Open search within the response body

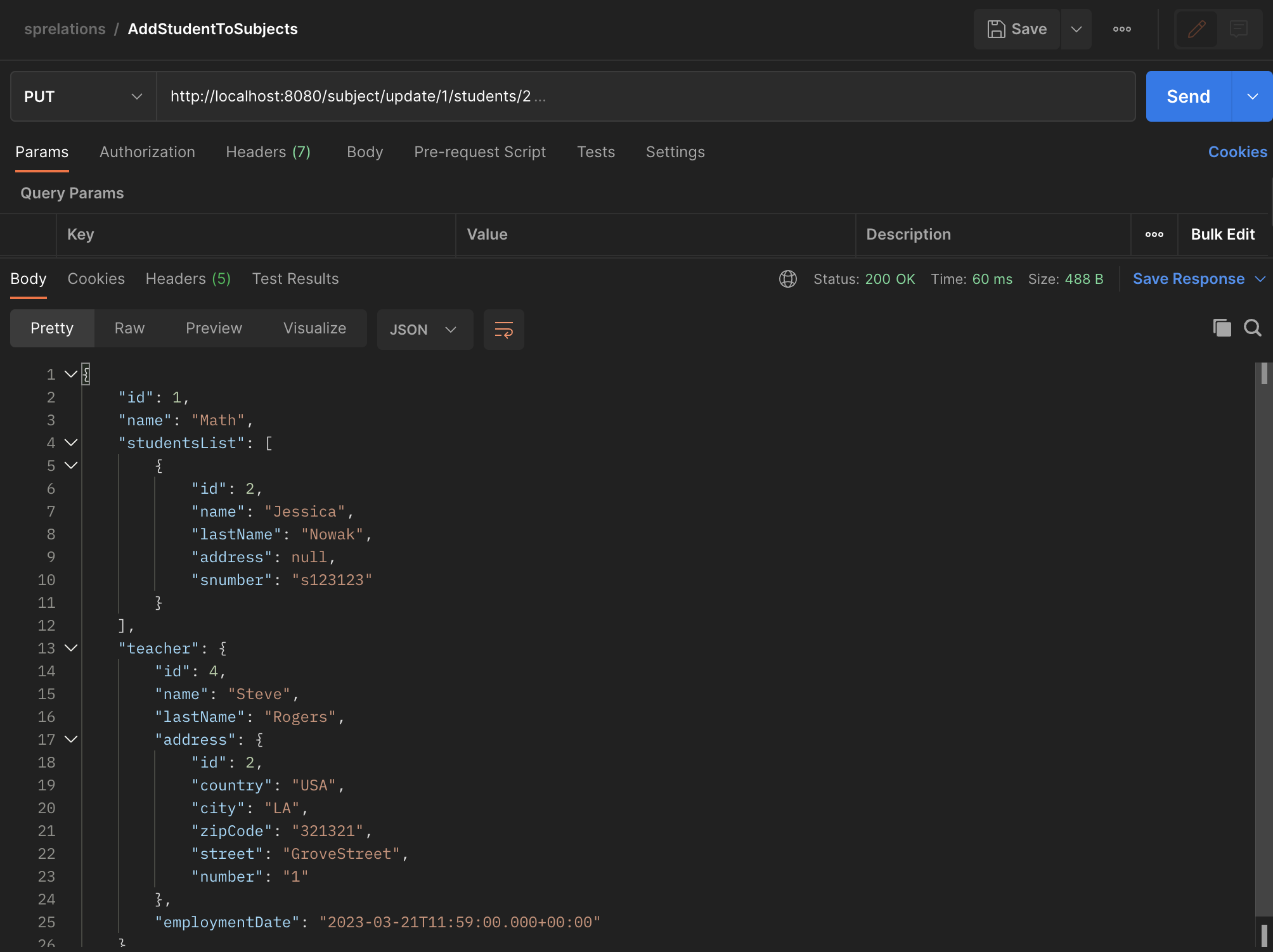click(1252, 328)
